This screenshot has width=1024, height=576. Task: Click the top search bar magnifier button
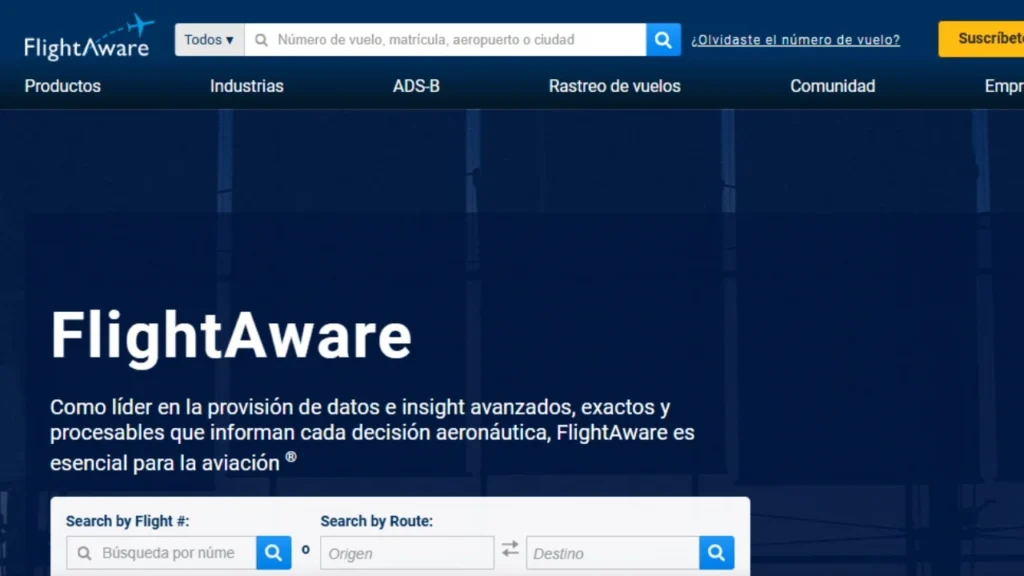pyautogui.click(x=663, y=40)
